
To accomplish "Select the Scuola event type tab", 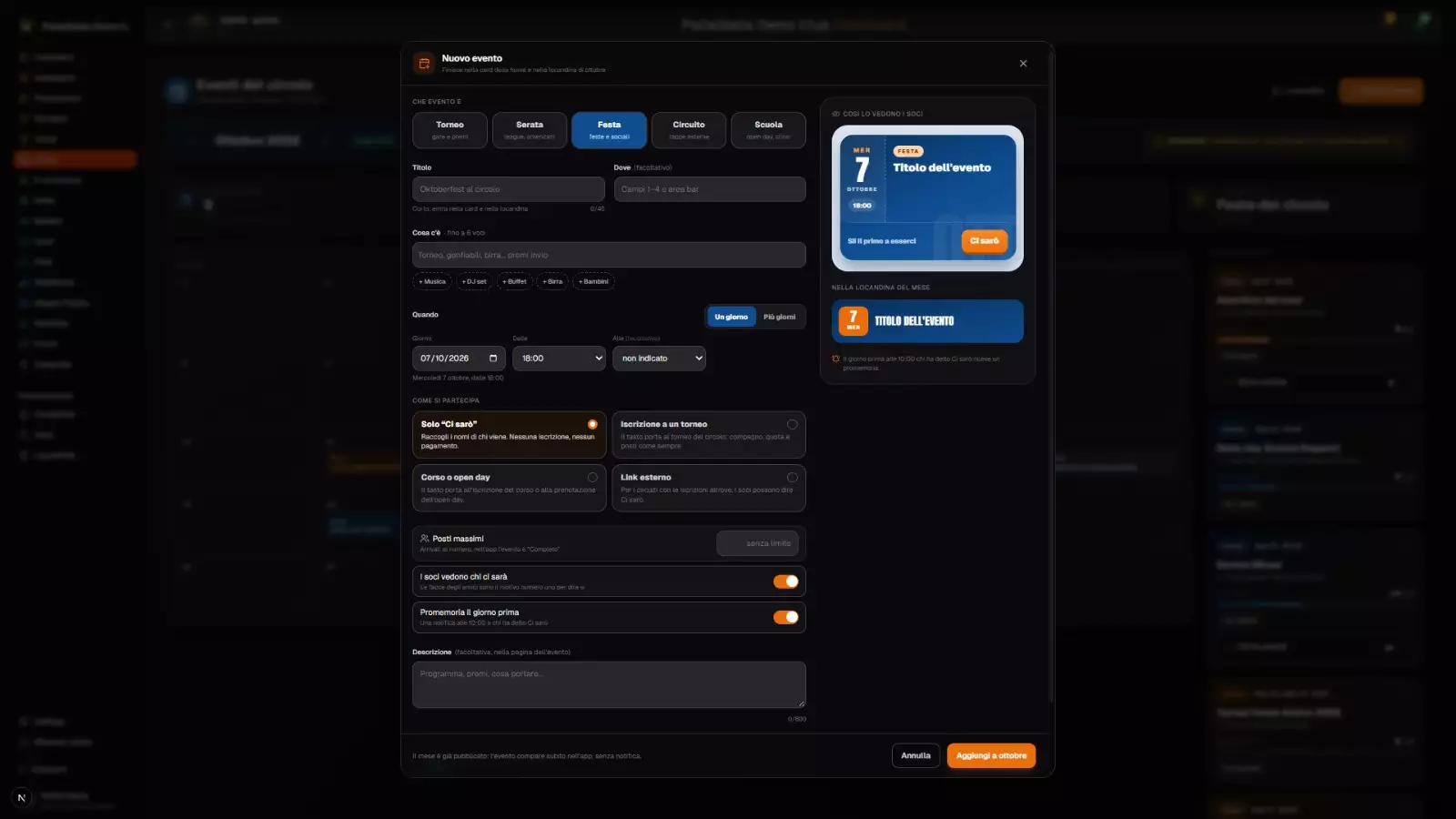I will 768,130.
